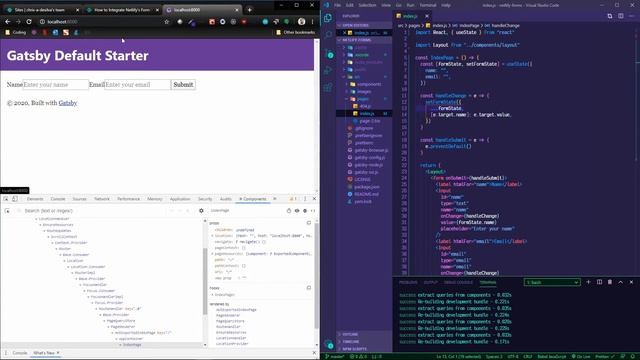Split the VS Code editor to the right
This screenshot has height=360, width=640.
[x=620, y=16]
